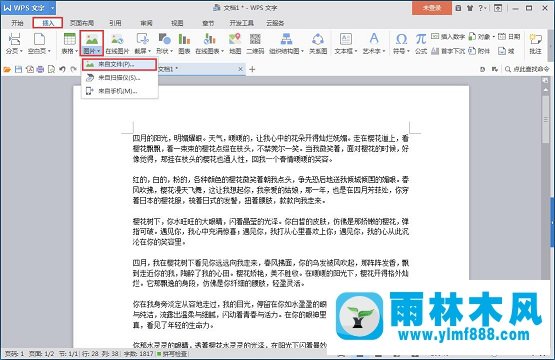
Task: Insert a field with 域
Action: [x=507, y=51]
